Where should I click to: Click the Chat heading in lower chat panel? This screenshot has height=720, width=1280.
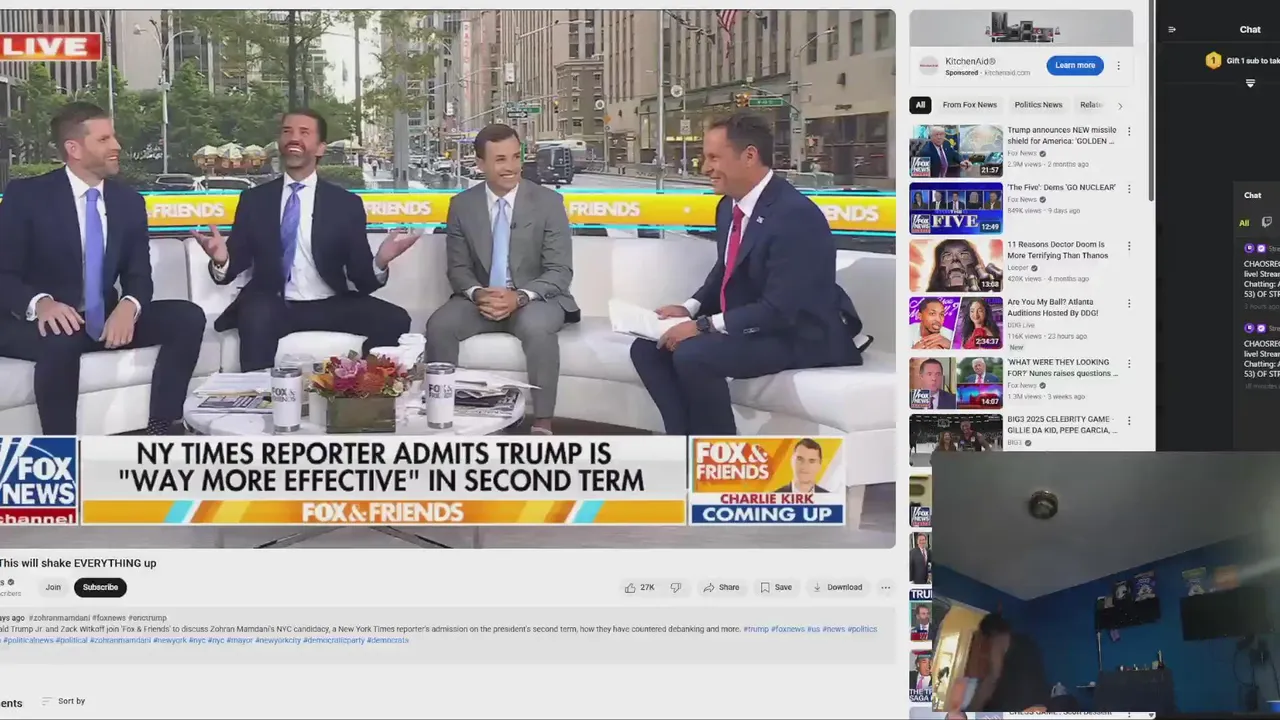pyautogui.click(x=1253, y=196)
